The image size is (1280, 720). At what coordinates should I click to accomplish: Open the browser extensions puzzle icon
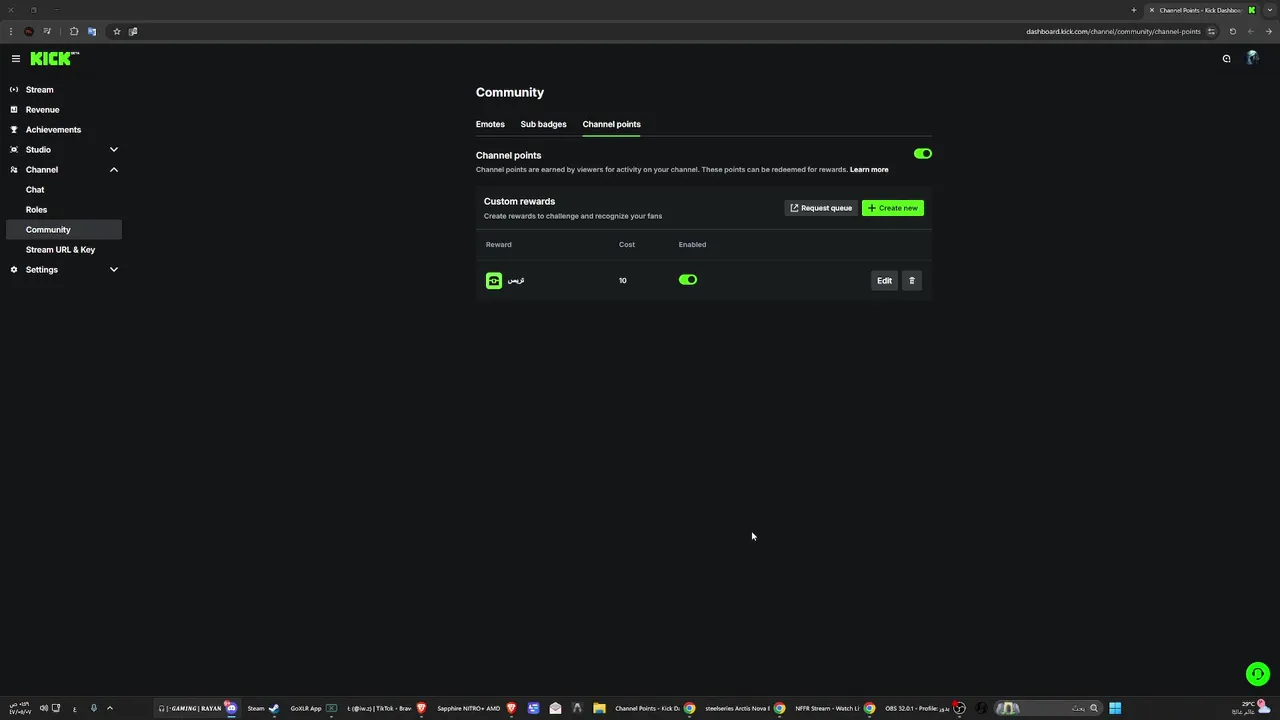(x=74, y=31)
